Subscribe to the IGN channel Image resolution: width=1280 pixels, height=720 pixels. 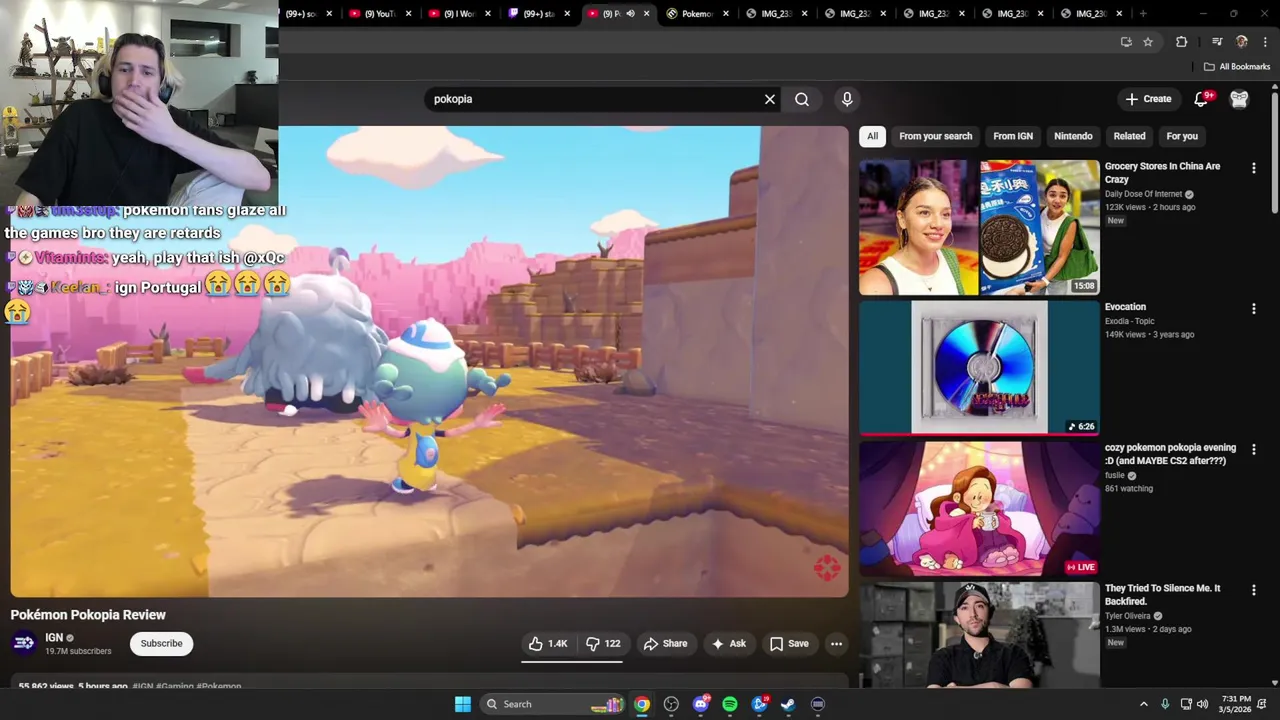161,643
